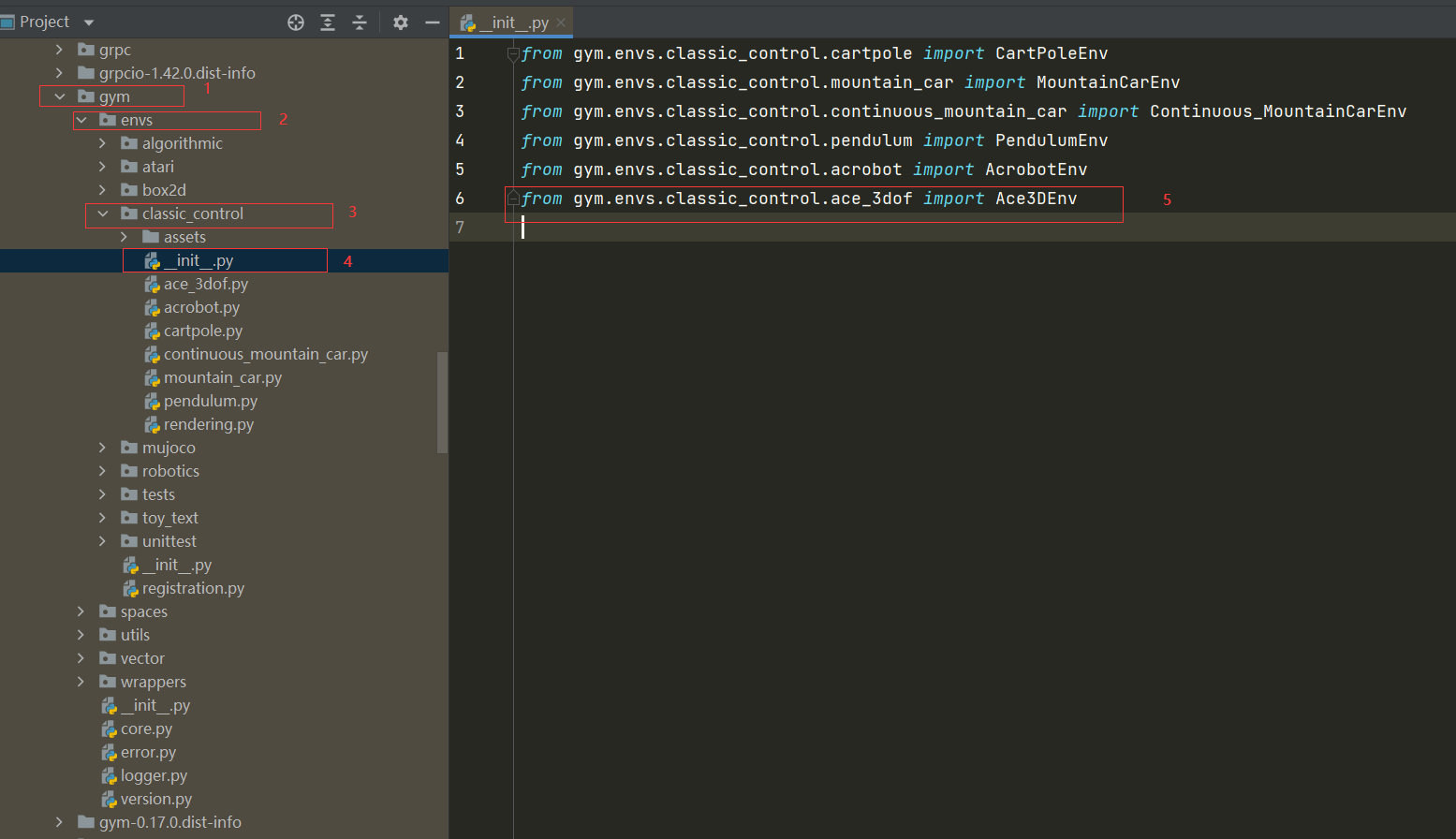Select version.py file icon

pos(109,799)
